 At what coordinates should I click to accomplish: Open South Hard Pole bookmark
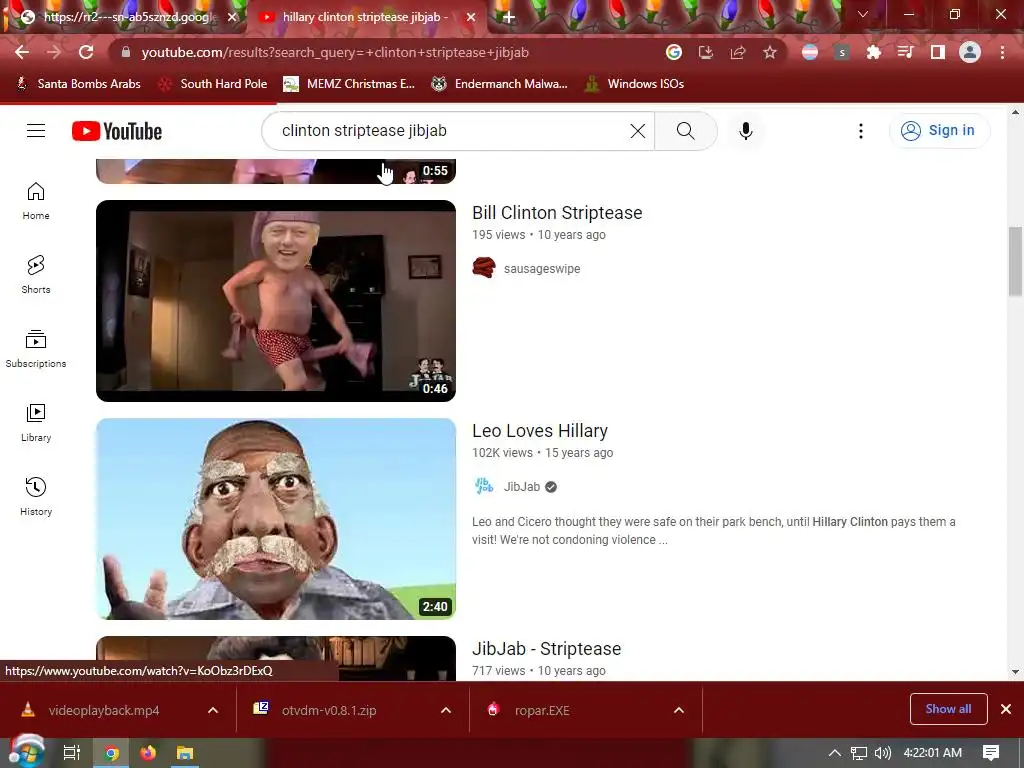tap(213, 84)
